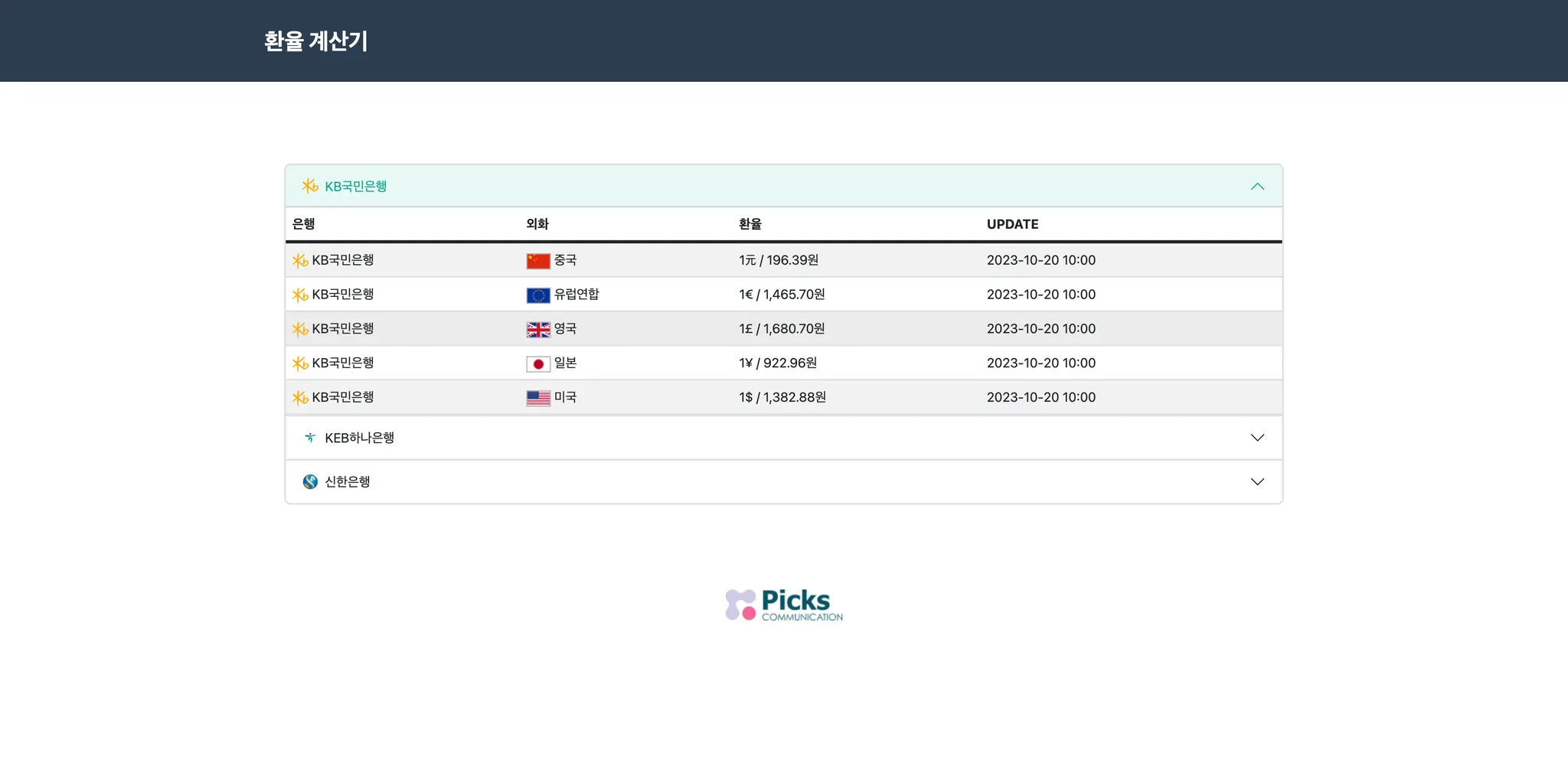This screenshot has height=766, width=1568.
Task: Open the Picks Communication logo
Action: [784, 605]
